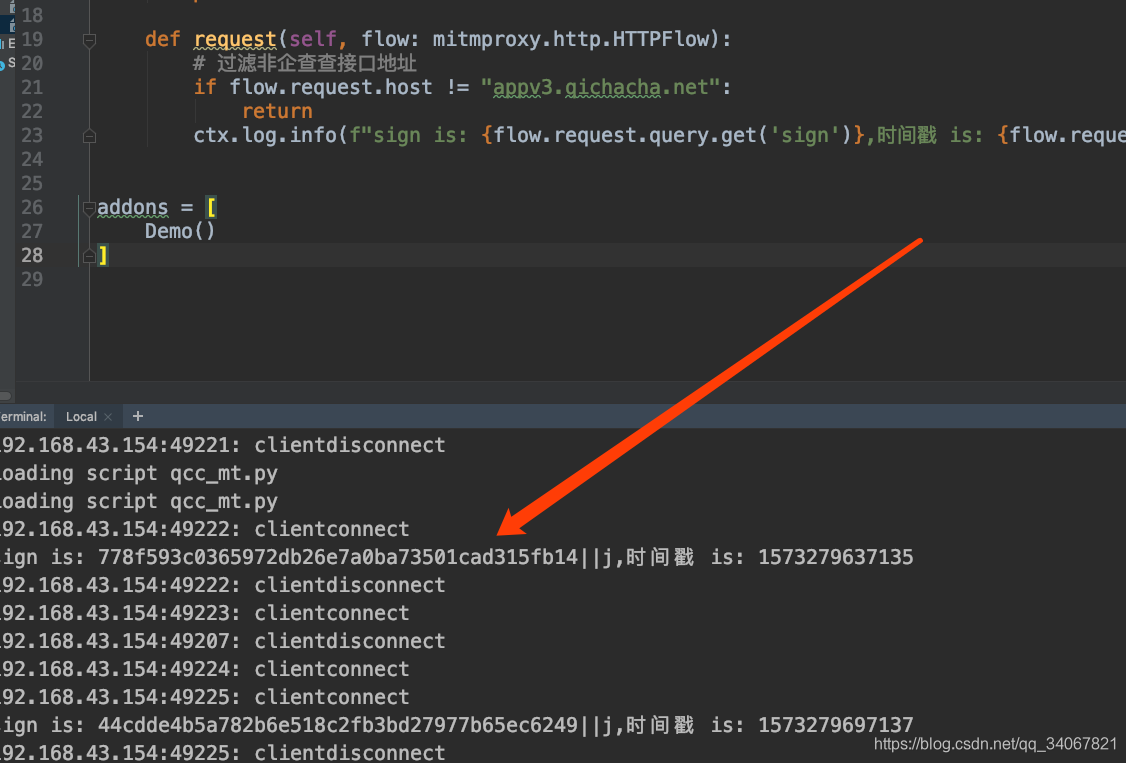Click the sign value starting with 44cdde4b
The height and width of the screenshot is (763, 1126).
[x=355, y=725]
